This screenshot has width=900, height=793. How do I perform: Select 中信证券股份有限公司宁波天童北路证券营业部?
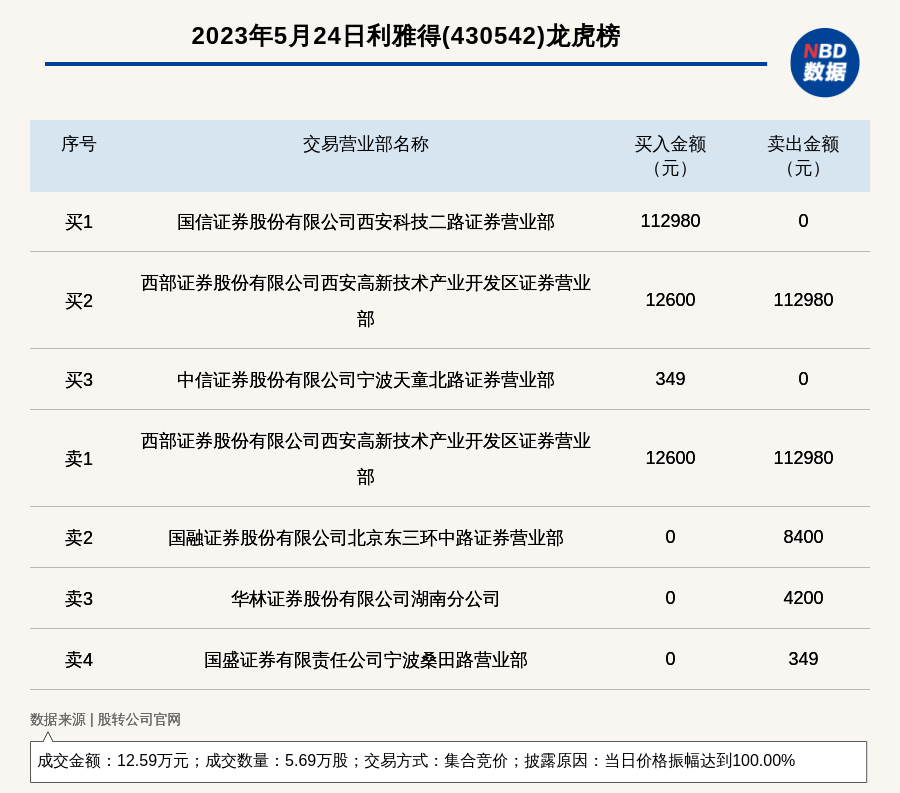[366, 380]
